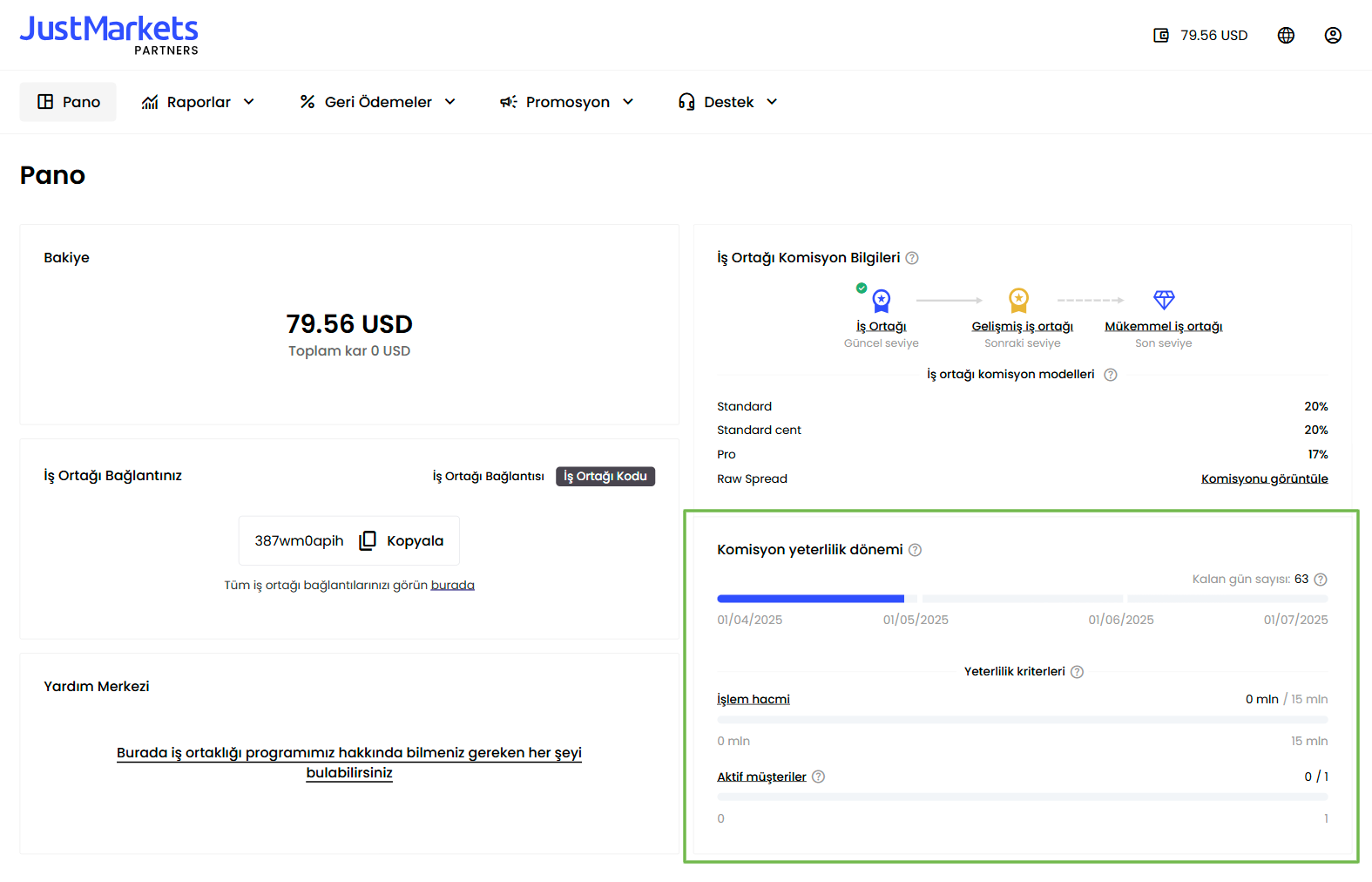Click the Geri Ödemeler percent icon
This screenshot has width=1372, height=882.
pyautogui.click(x=307, y=102)
